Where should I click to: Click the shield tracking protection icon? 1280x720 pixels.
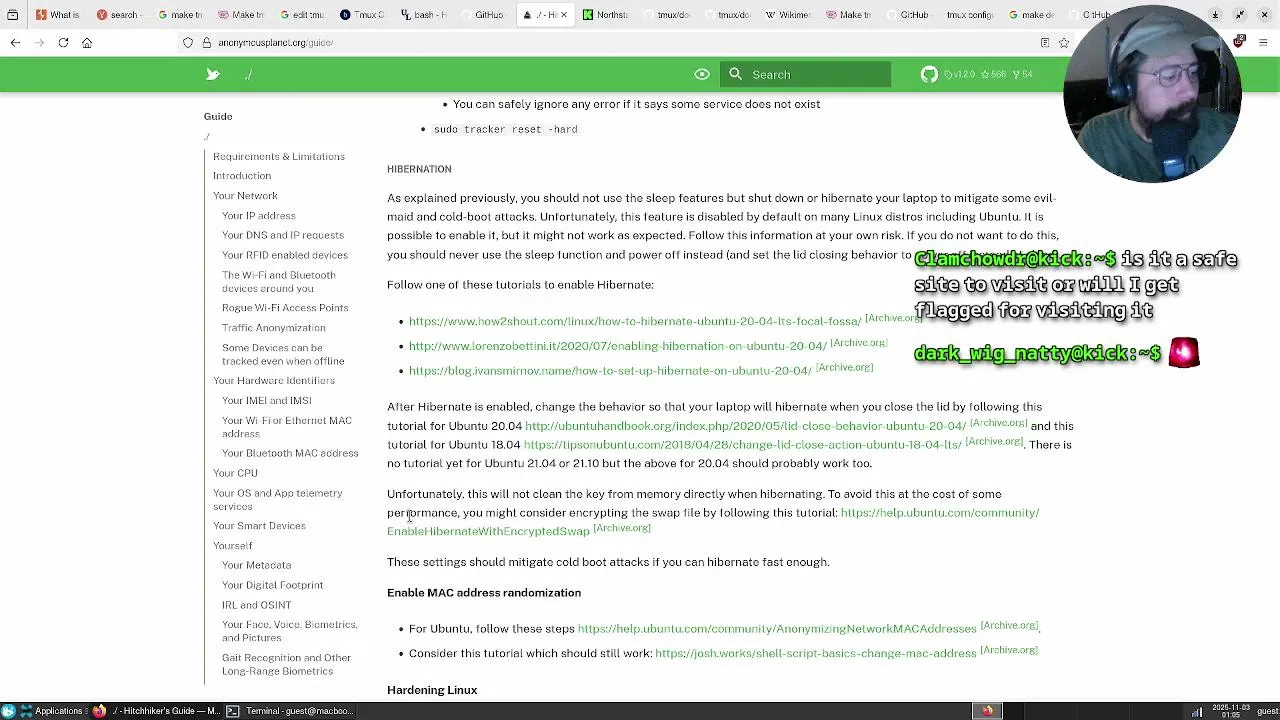tap(188, 43)
